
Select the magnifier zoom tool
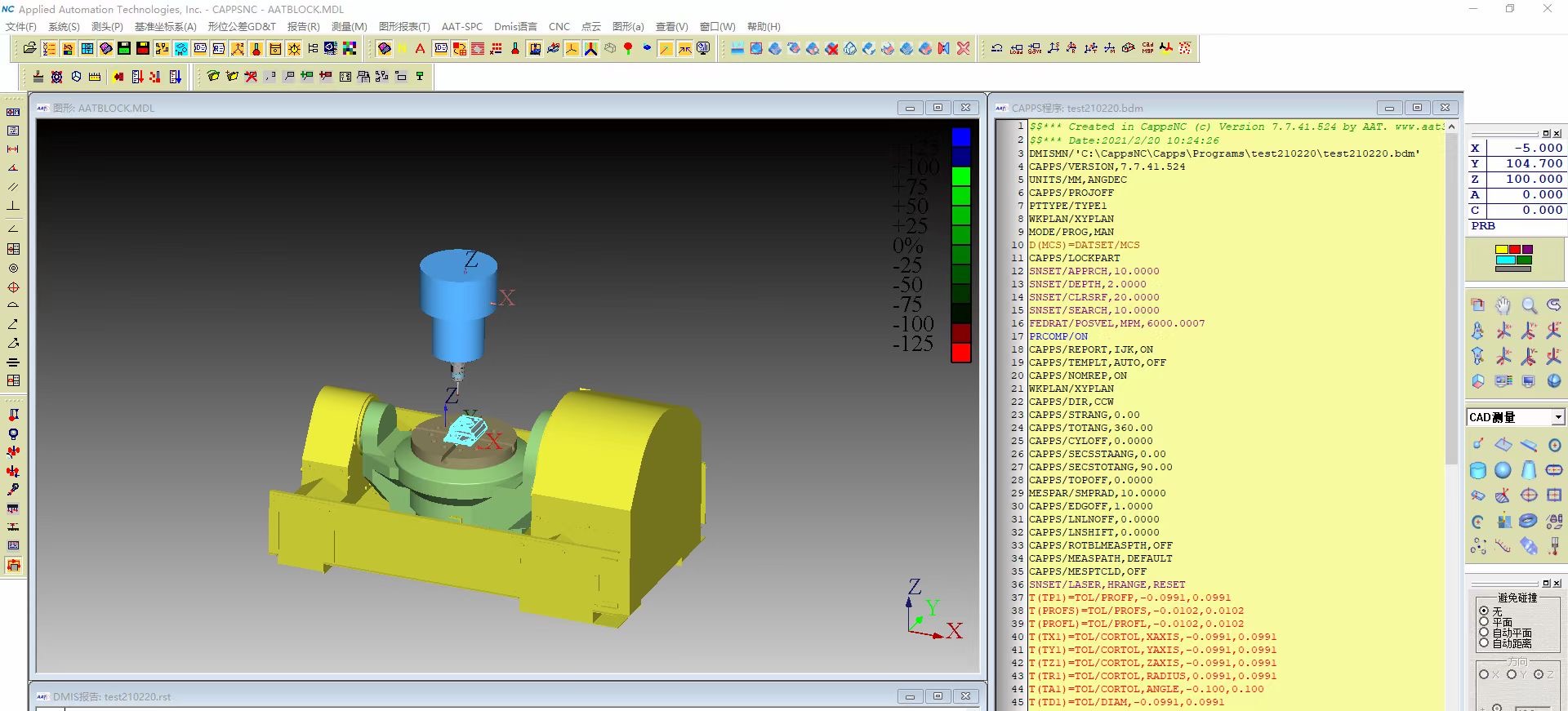1529,305
